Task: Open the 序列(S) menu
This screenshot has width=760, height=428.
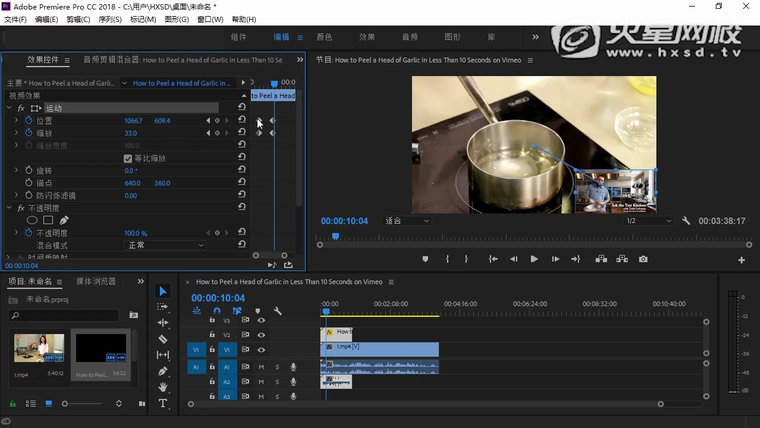Action: tap(110, 19)
